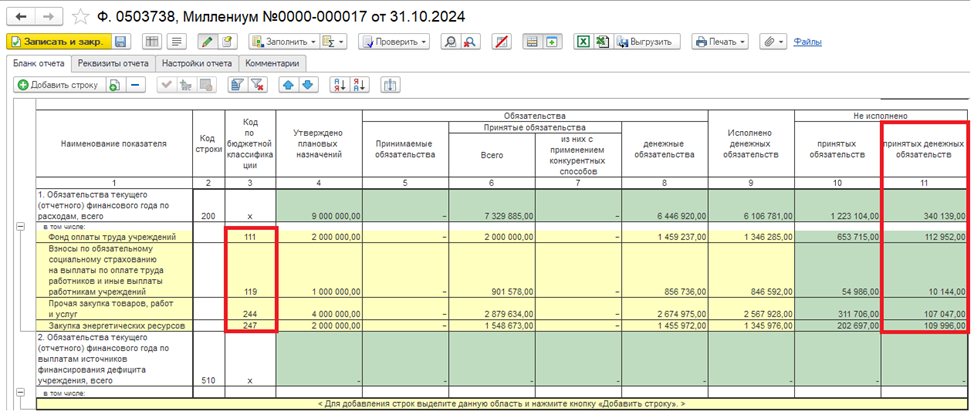Export to Excel with the green X icon

(583, 42)
